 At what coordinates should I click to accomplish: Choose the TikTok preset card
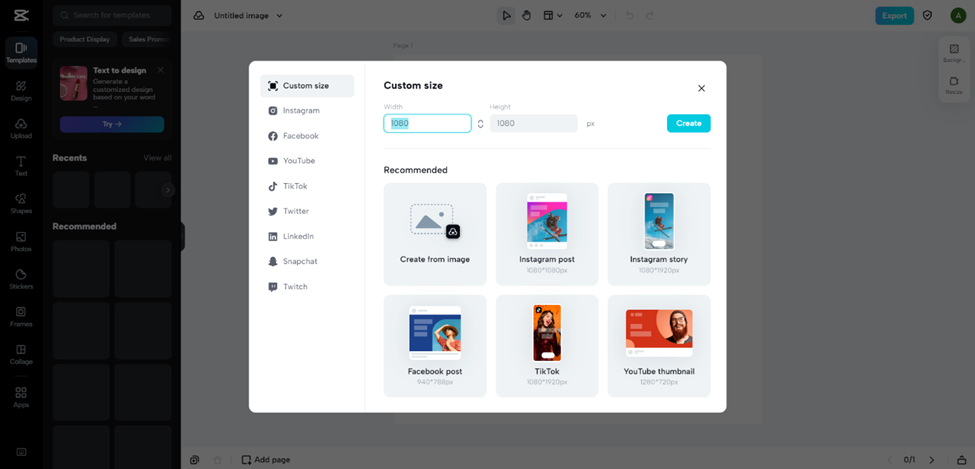[547, 346]
